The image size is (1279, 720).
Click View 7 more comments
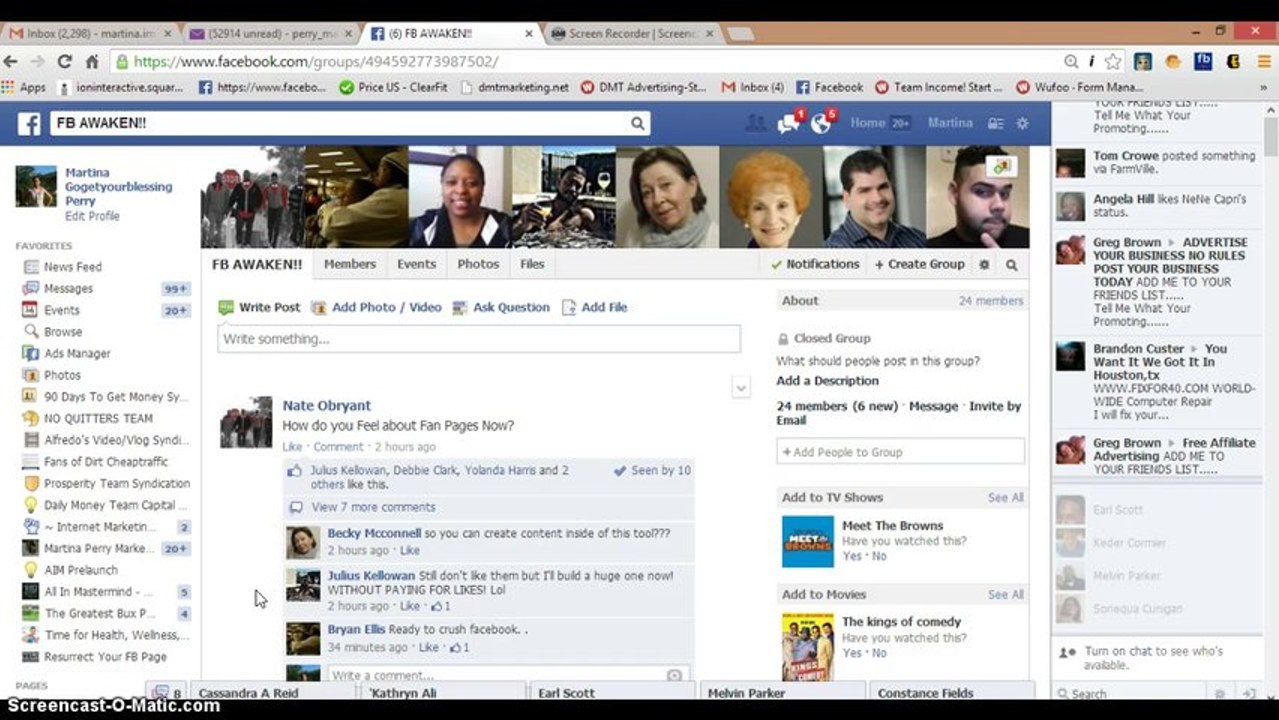373,507
